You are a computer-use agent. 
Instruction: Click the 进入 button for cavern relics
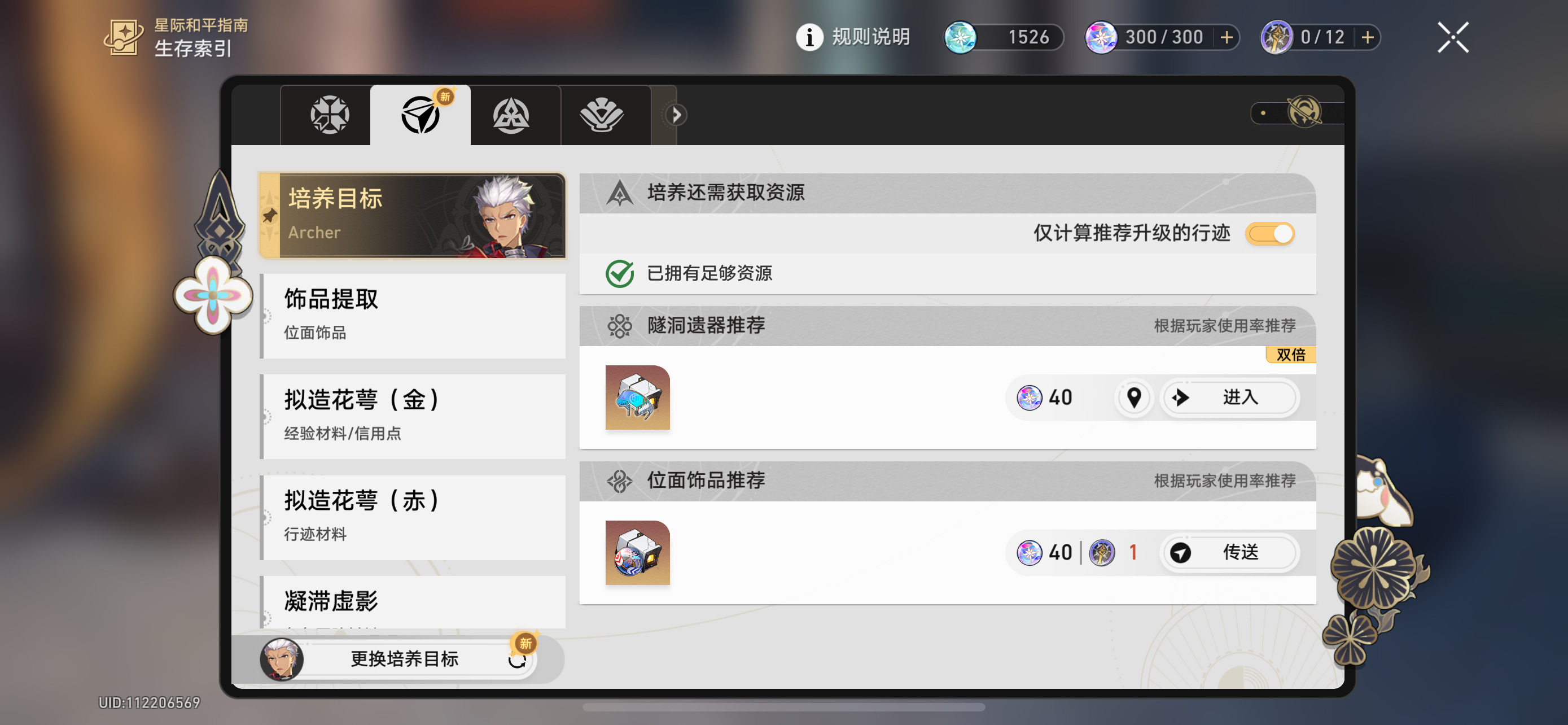[x=1230, y=398]
